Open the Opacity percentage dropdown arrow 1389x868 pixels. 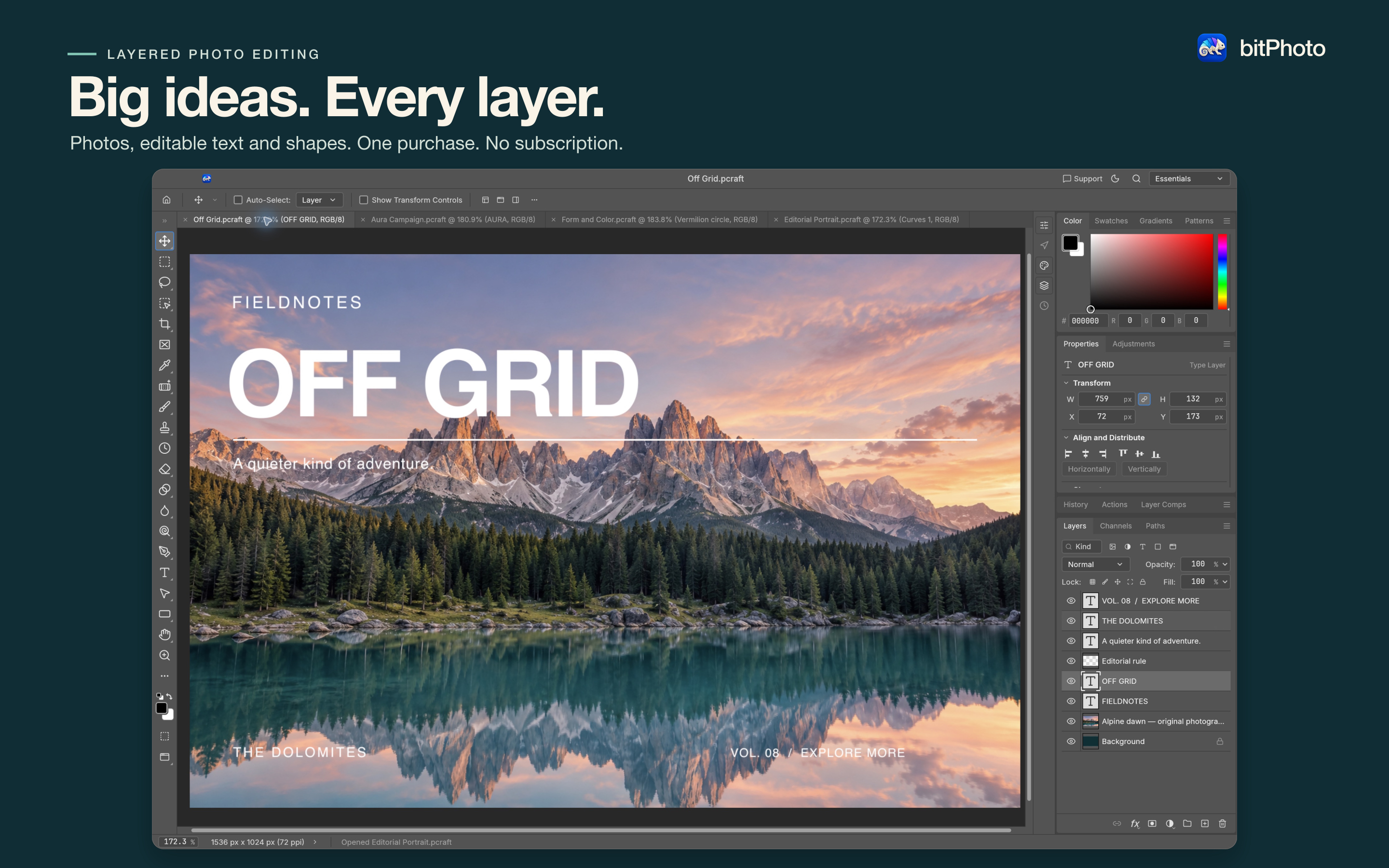pyautogui.click(x=1225, y=564)
